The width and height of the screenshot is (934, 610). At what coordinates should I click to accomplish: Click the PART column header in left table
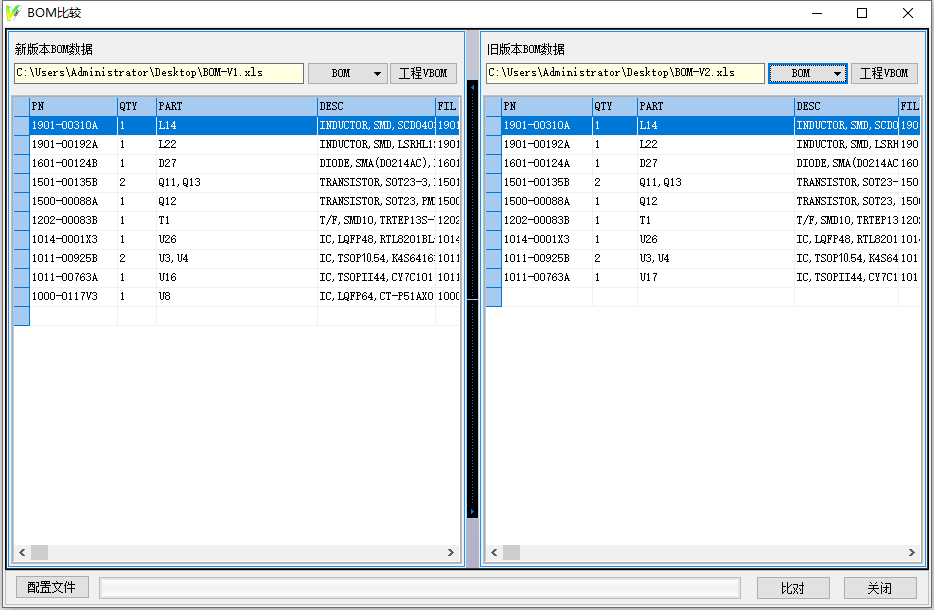[x=236, y=106]
